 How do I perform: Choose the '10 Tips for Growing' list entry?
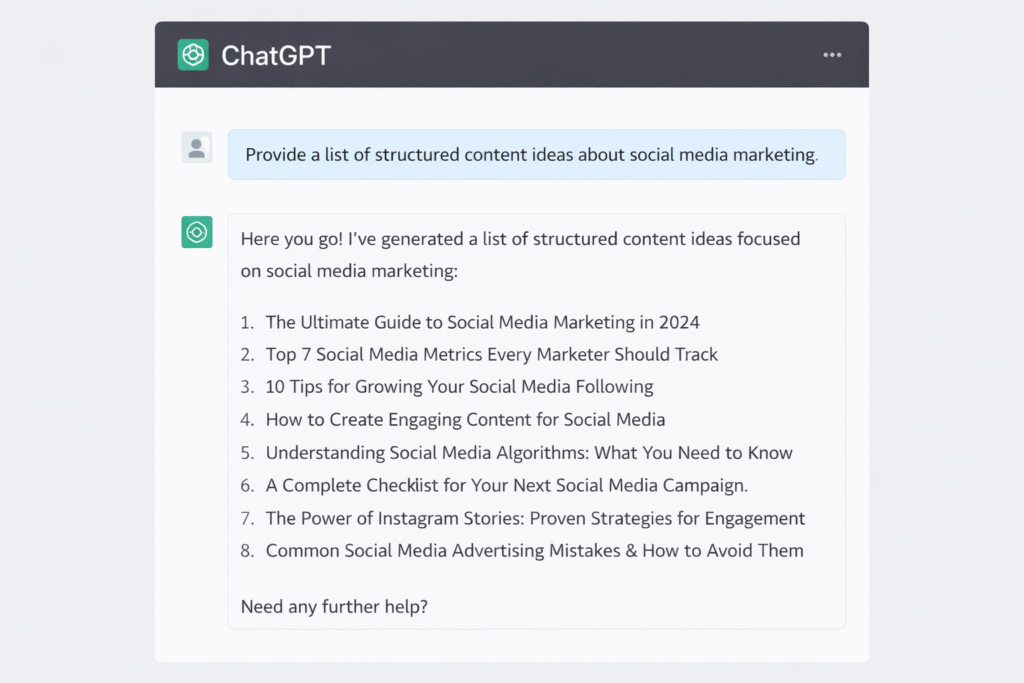pos(459,386)
